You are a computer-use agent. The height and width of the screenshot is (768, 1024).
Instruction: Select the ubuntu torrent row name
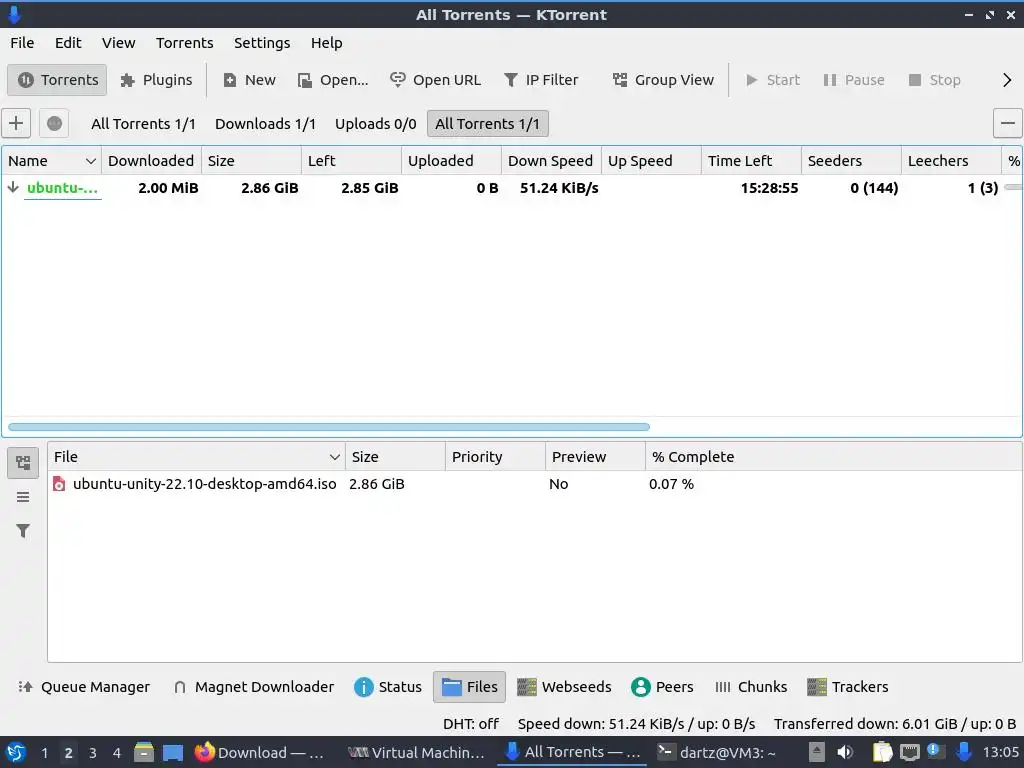coord(62,188)
